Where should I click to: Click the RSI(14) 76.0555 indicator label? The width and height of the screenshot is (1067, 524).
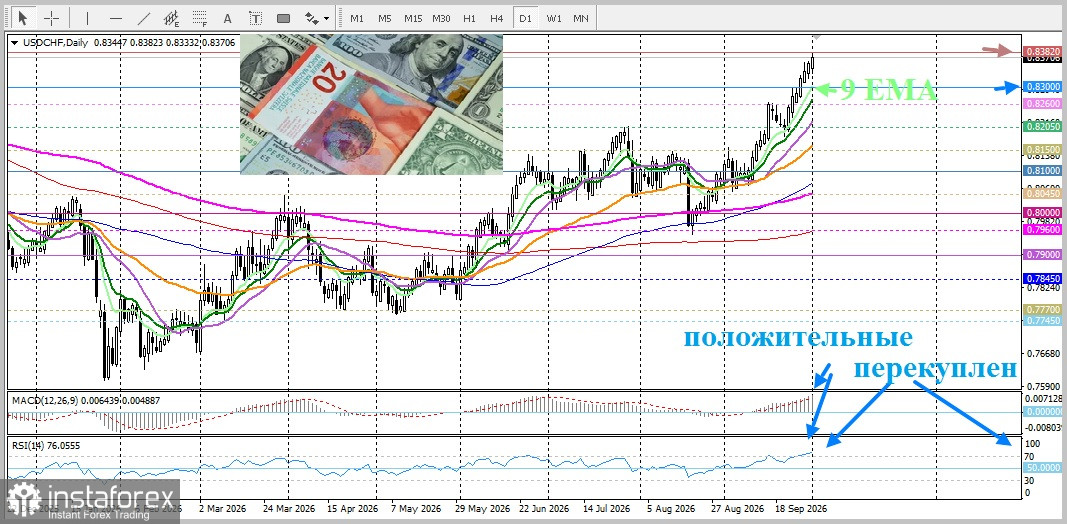[46, 444]
